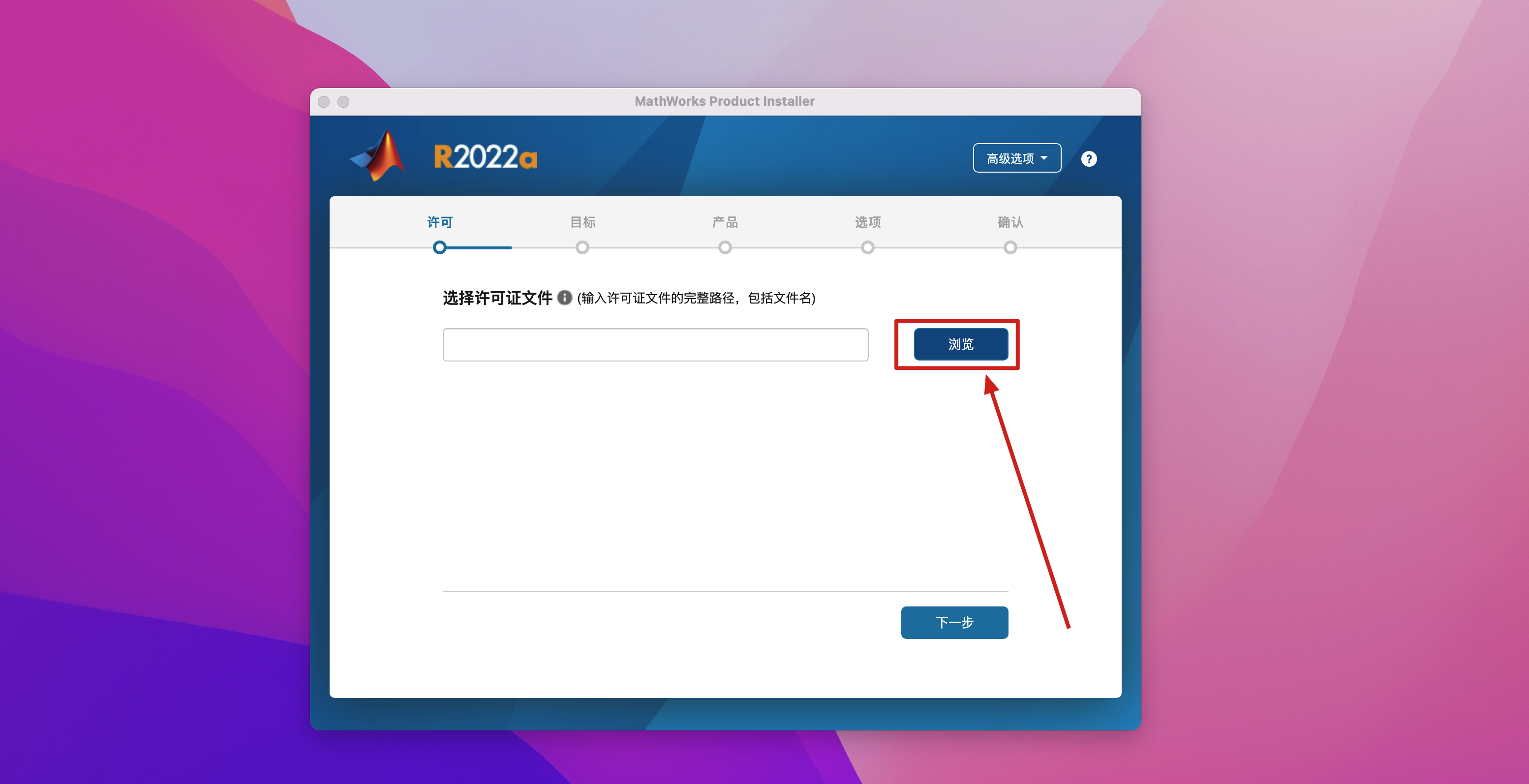The width and height of the screenshot is (1529, 784).
Task: Click the 目标 progress step circle
Action: (x=582, y=247)
